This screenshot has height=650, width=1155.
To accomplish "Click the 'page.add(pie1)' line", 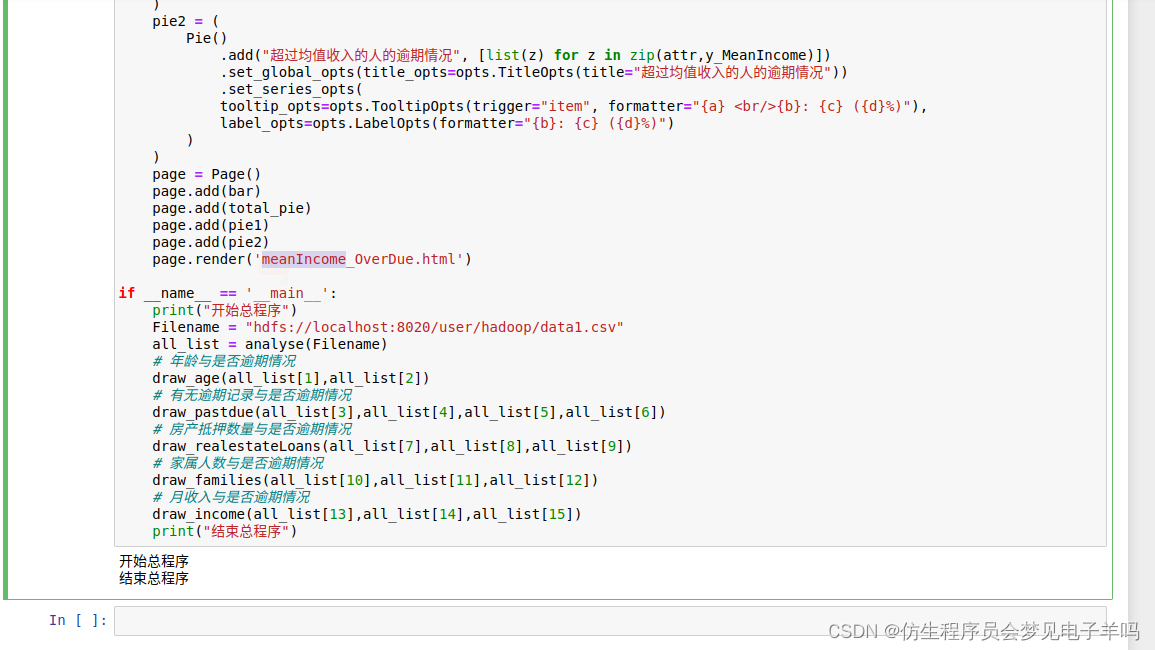I will [x=211, y=226].
